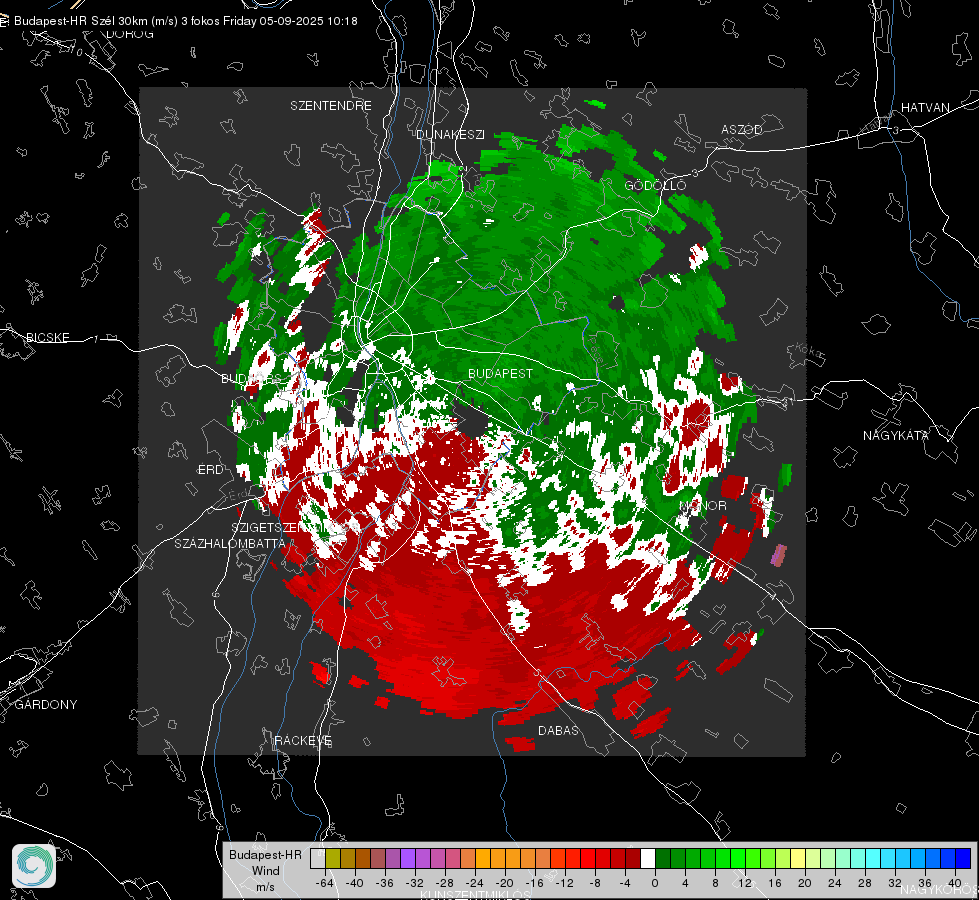Click the small icon before the Budapest-HR title
This screenshot has width=979, height=900.
coord(4,21)
